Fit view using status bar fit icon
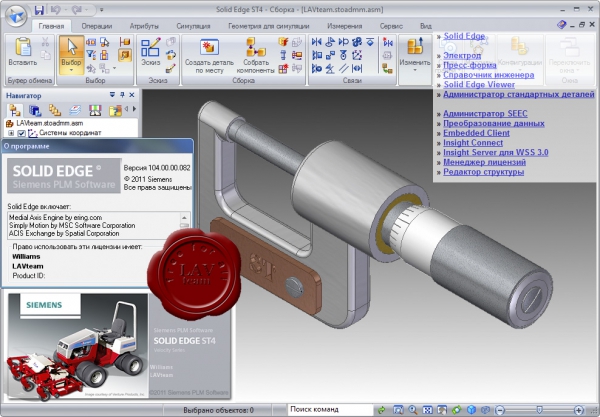The width and height of the screenshot is (600, 417). [427, 410]
